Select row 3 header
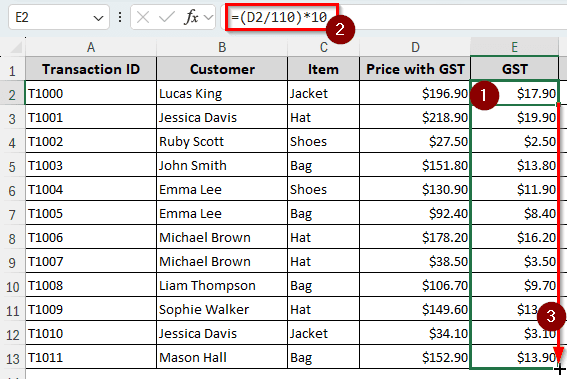This screenshot has width=567, height=379. tap(13, 118)
